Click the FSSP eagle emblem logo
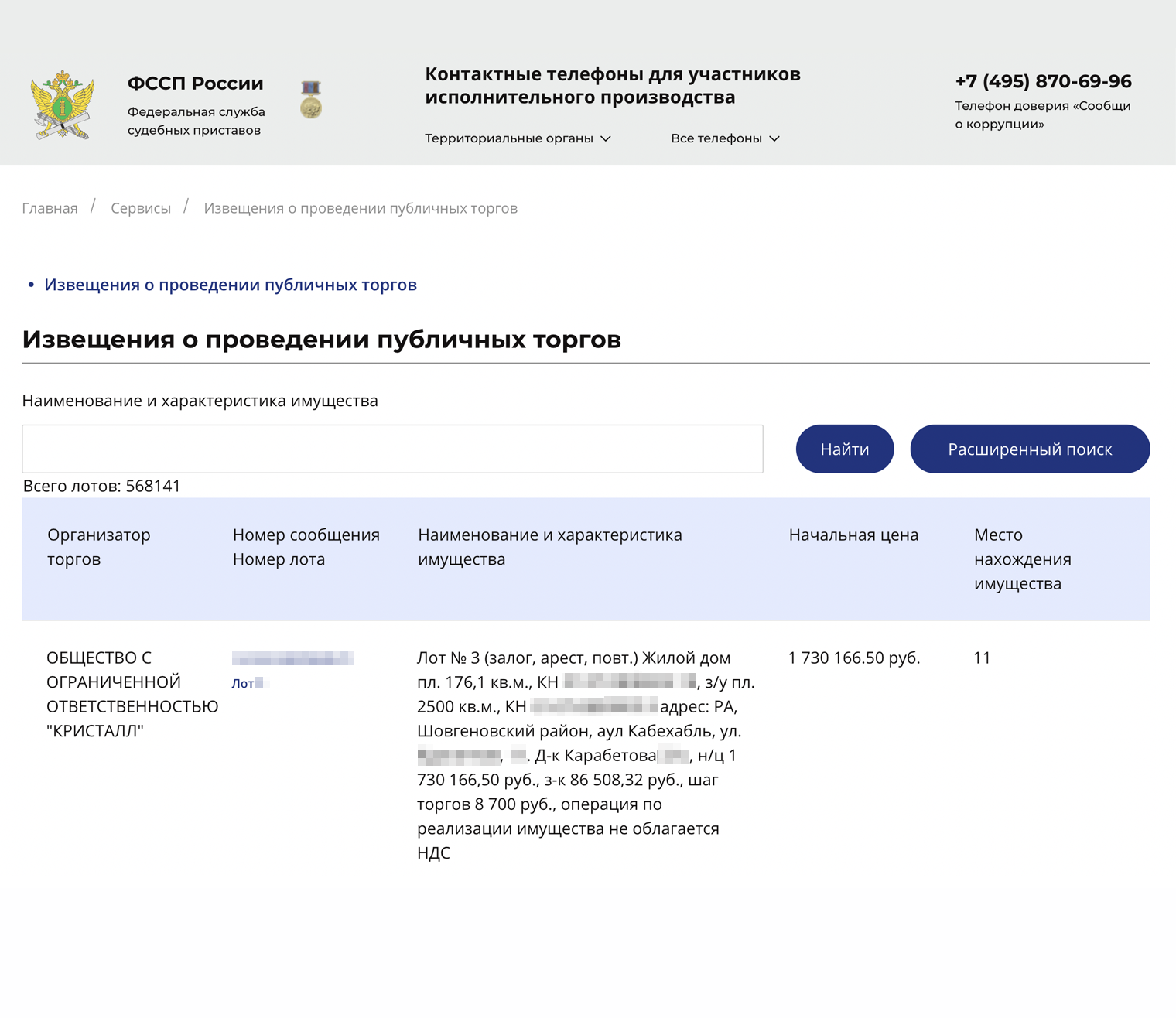 click(63, 104)
